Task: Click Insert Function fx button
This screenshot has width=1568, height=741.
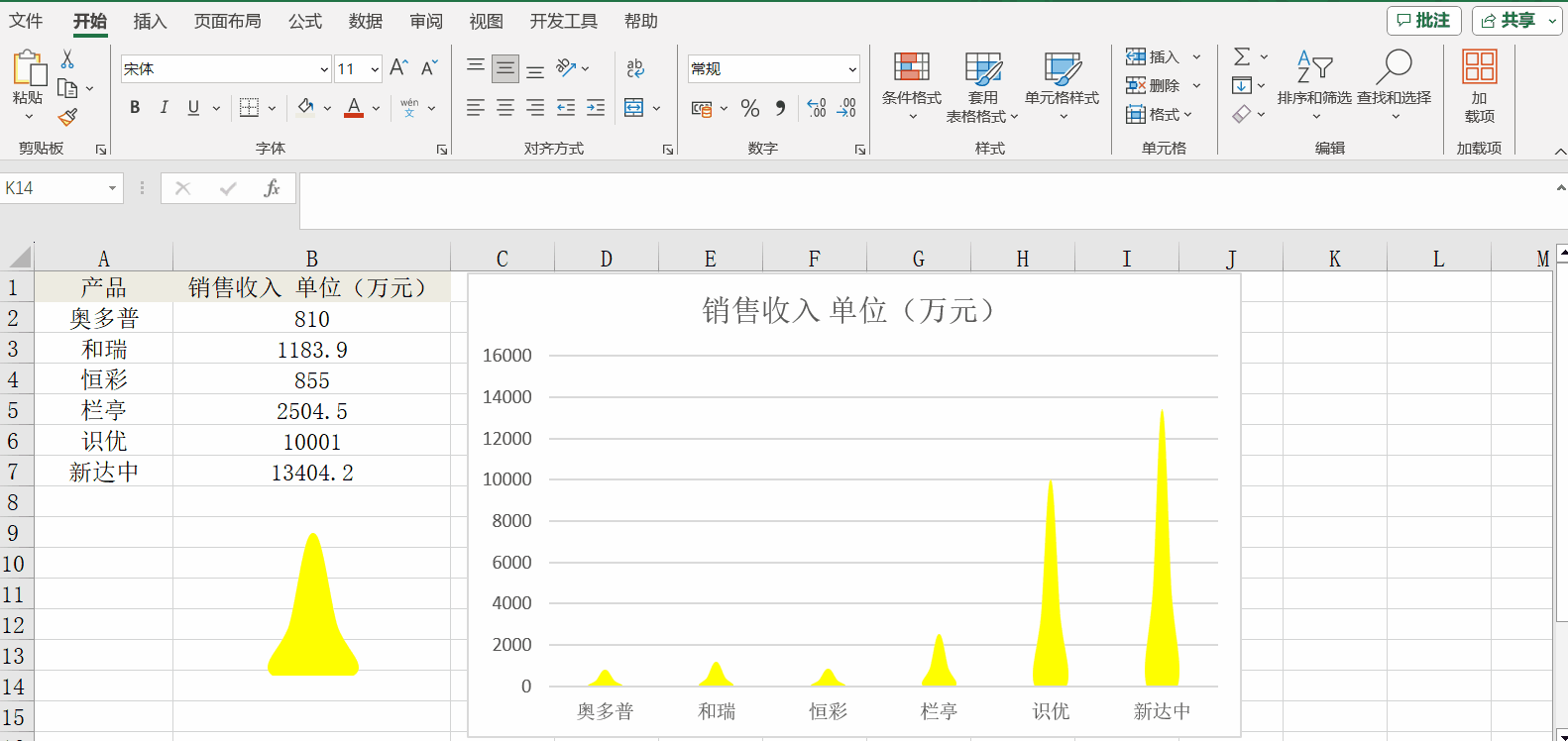Action: click(272, 188)
